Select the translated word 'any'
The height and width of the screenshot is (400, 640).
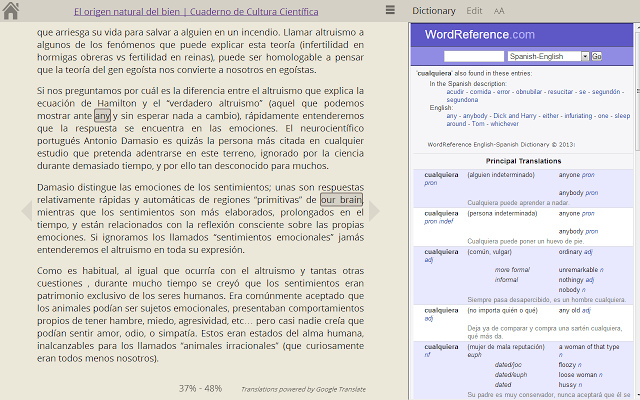click(x=102, y=116)
